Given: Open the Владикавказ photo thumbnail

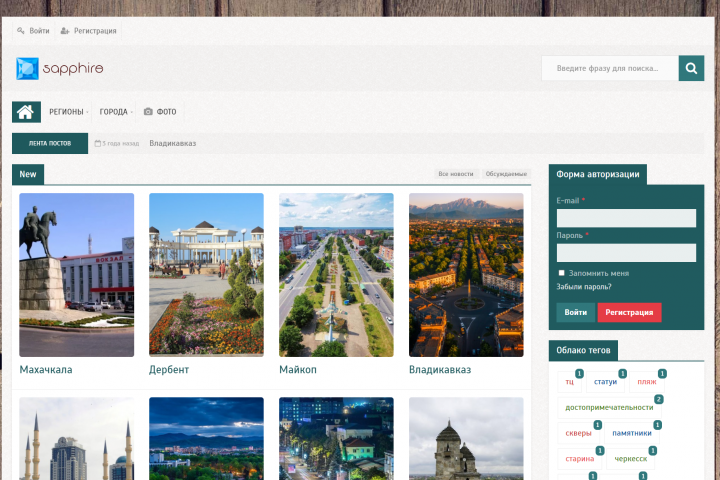Looking at the screenshot, I should (466, 275).
